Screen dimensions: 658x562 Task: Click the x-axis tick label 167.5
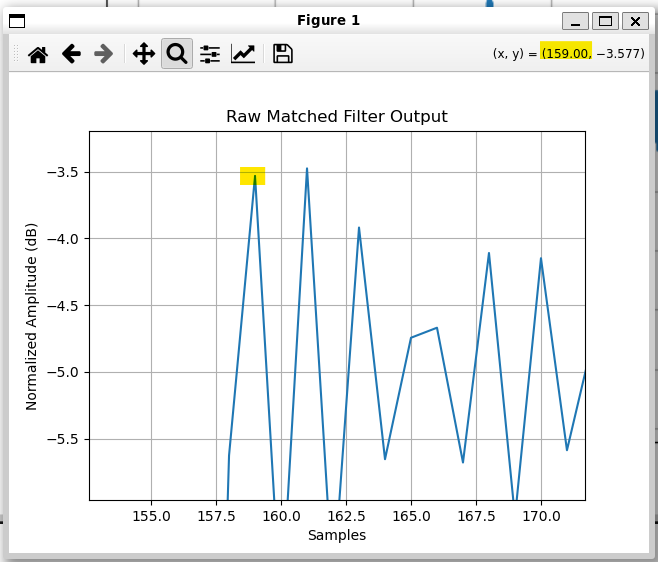click(x=477, y=516)
